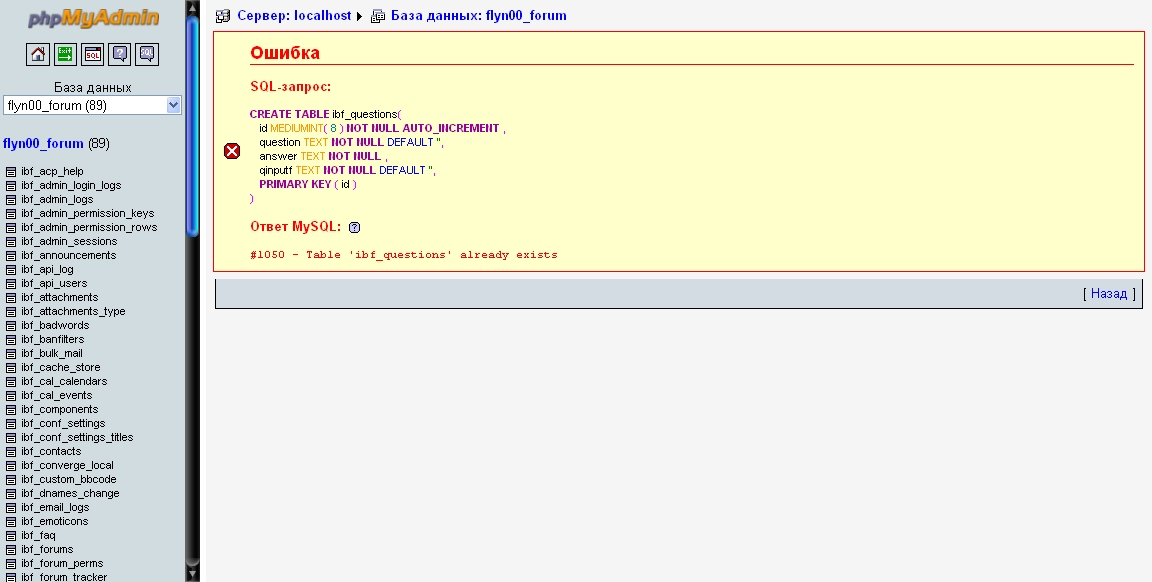Open the SQL query window icon

92,54
